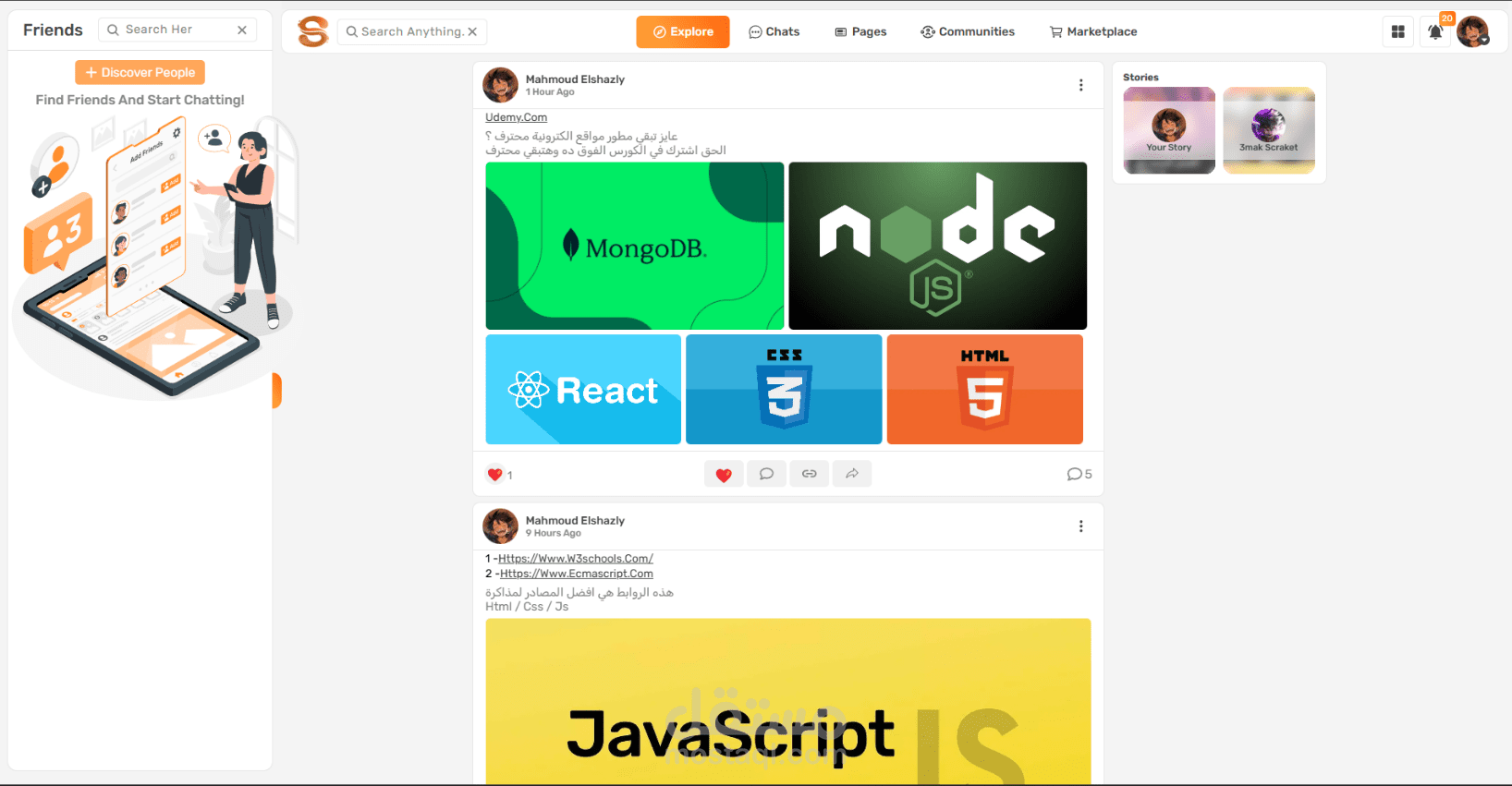This screenshot has width=1512, height=786.
Task: Clear the Search Anything field with X
Action: coord(472,31)
